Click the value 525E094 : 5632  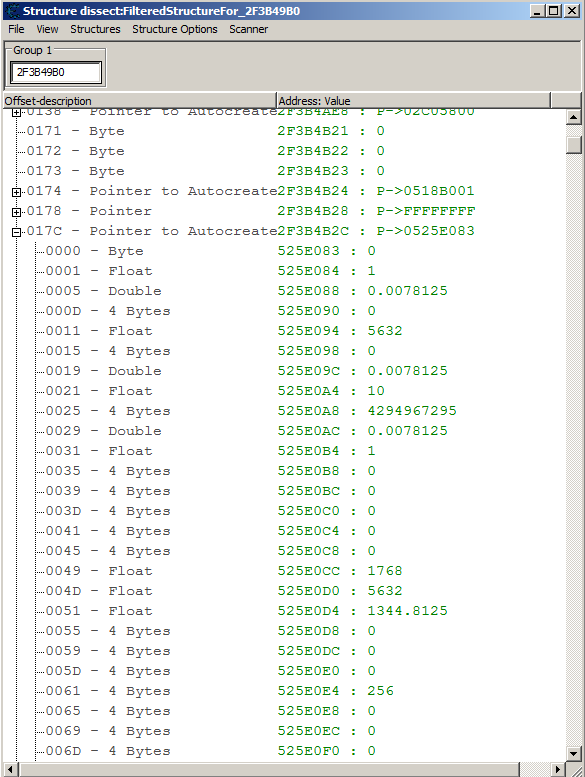click(x=340, y=331)
